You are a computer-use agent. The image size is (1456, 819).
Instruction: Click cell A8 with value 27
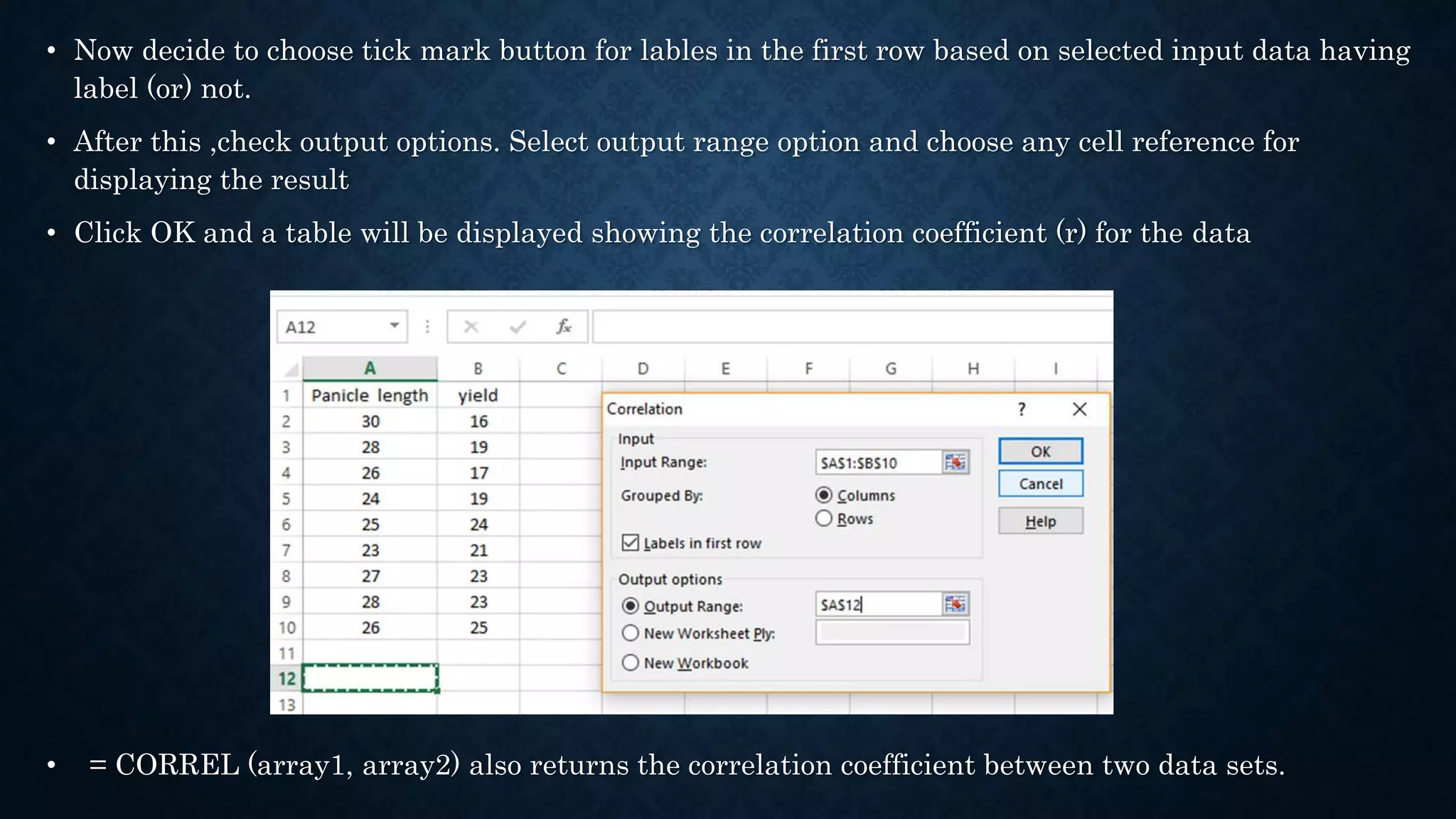coord(370,576)
